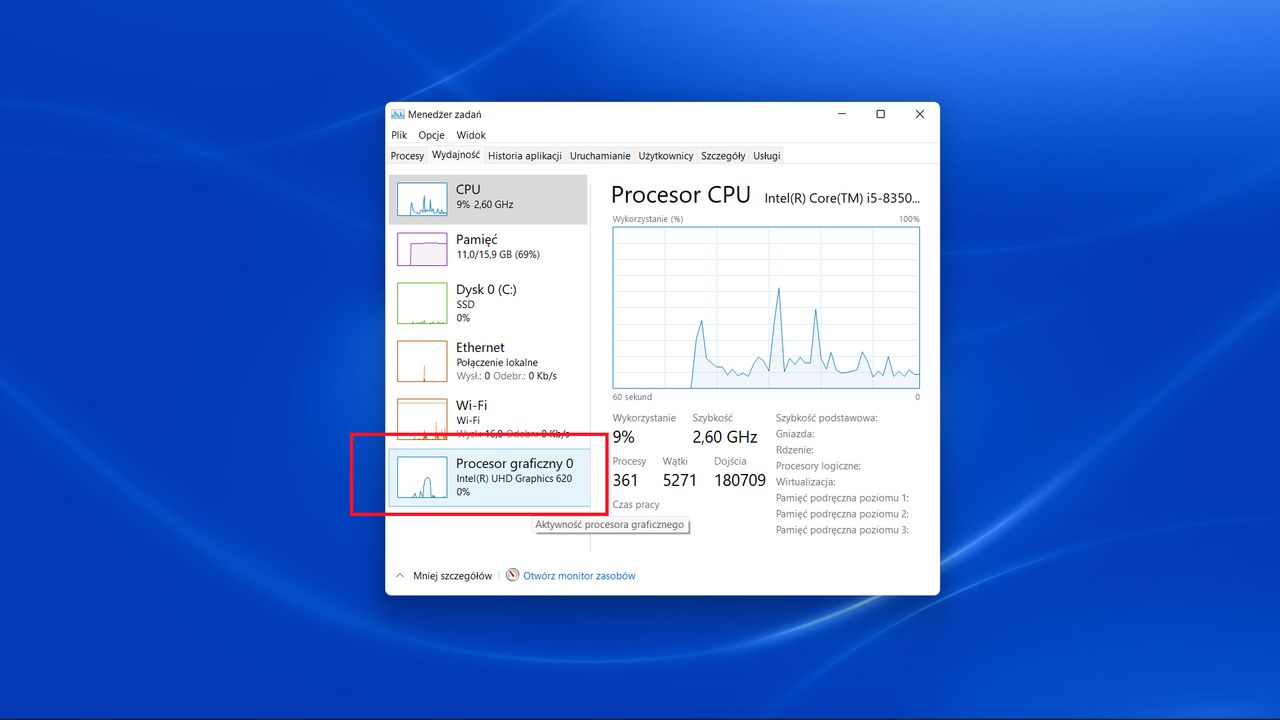1280x720 pixels.
Task: Switch to the Procesy tab
Action: pyautogui.click(x=407, y=155)
